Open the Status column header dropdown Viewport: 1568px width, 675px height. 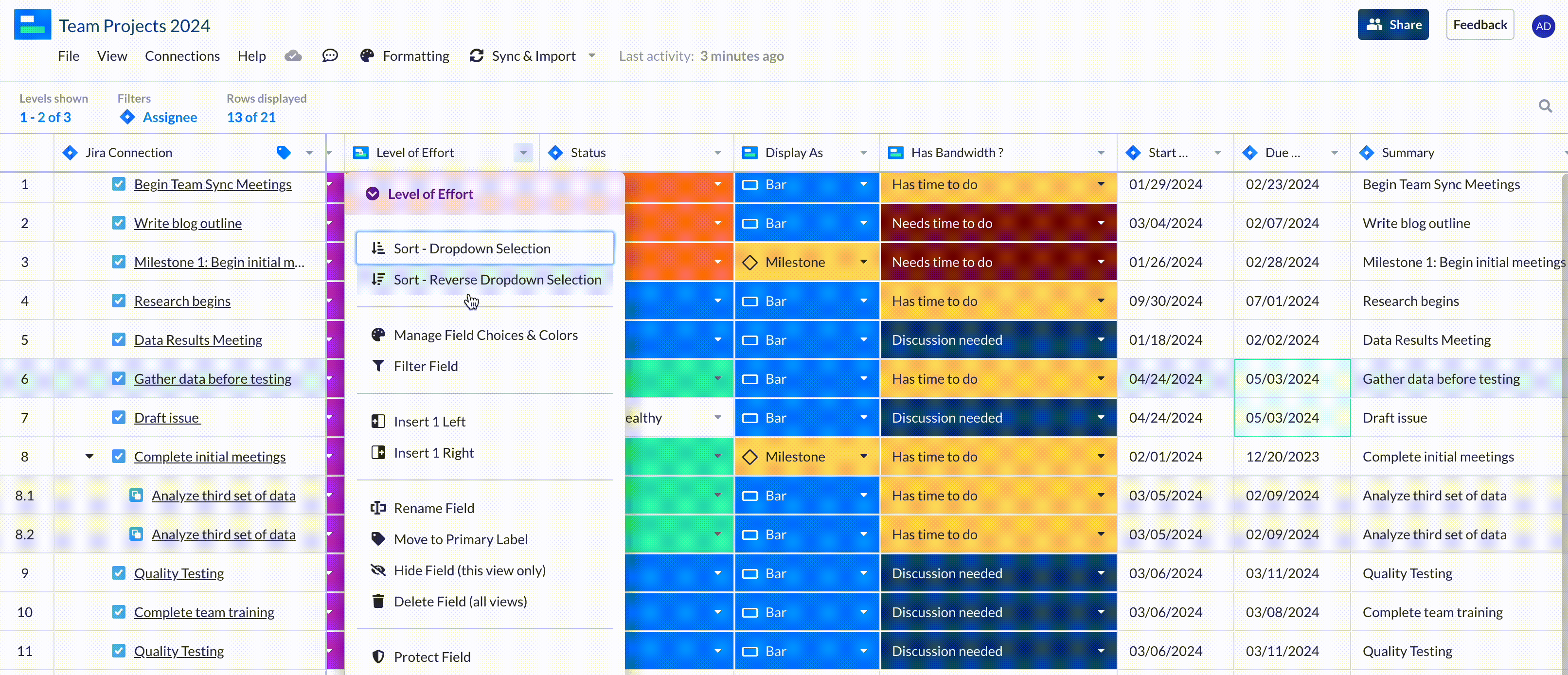[x=718, y=153]
